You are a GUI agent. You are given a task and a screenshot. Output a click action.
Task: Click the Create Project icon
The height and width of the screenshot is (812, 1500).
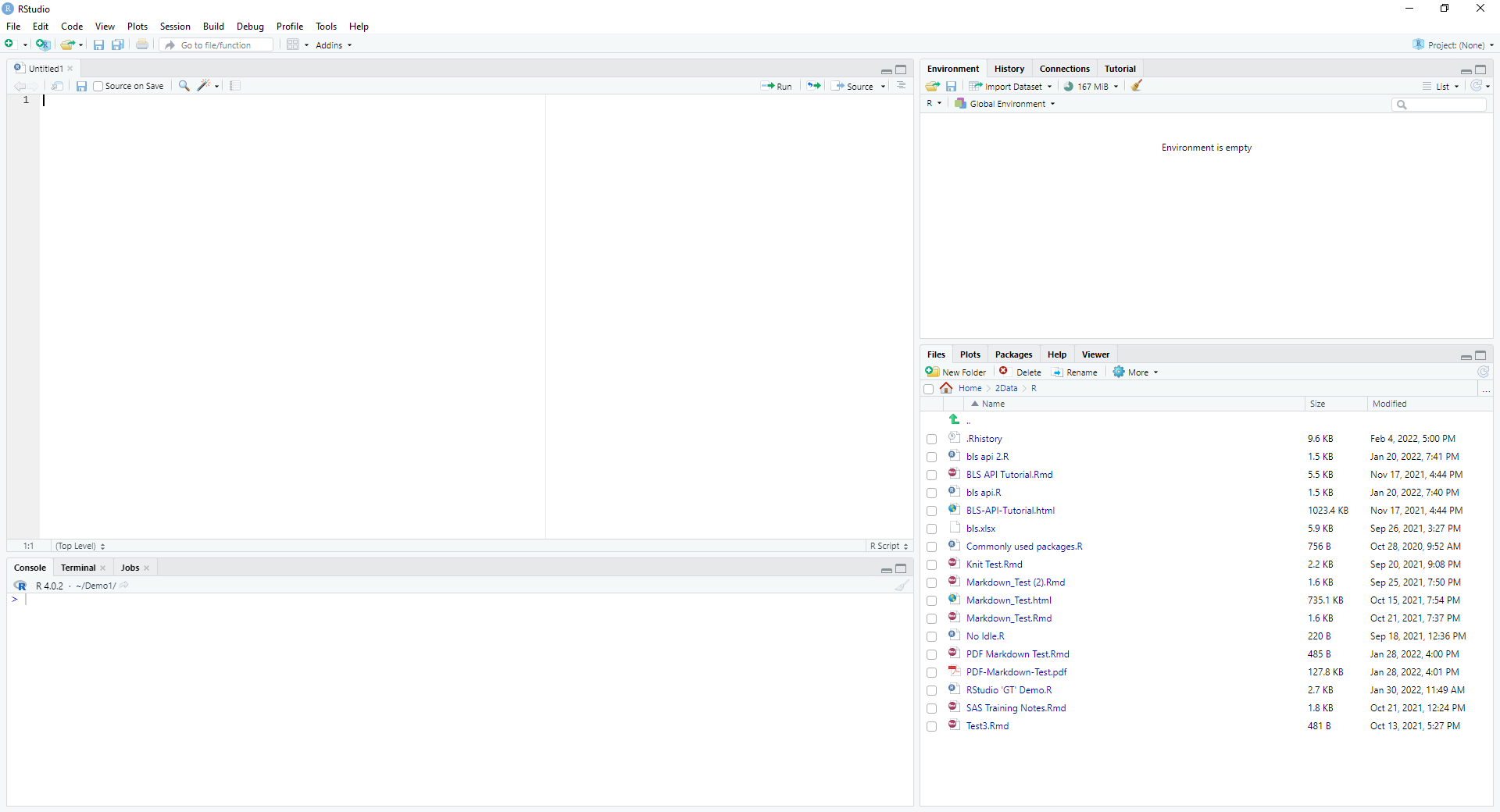coord(43,45)
